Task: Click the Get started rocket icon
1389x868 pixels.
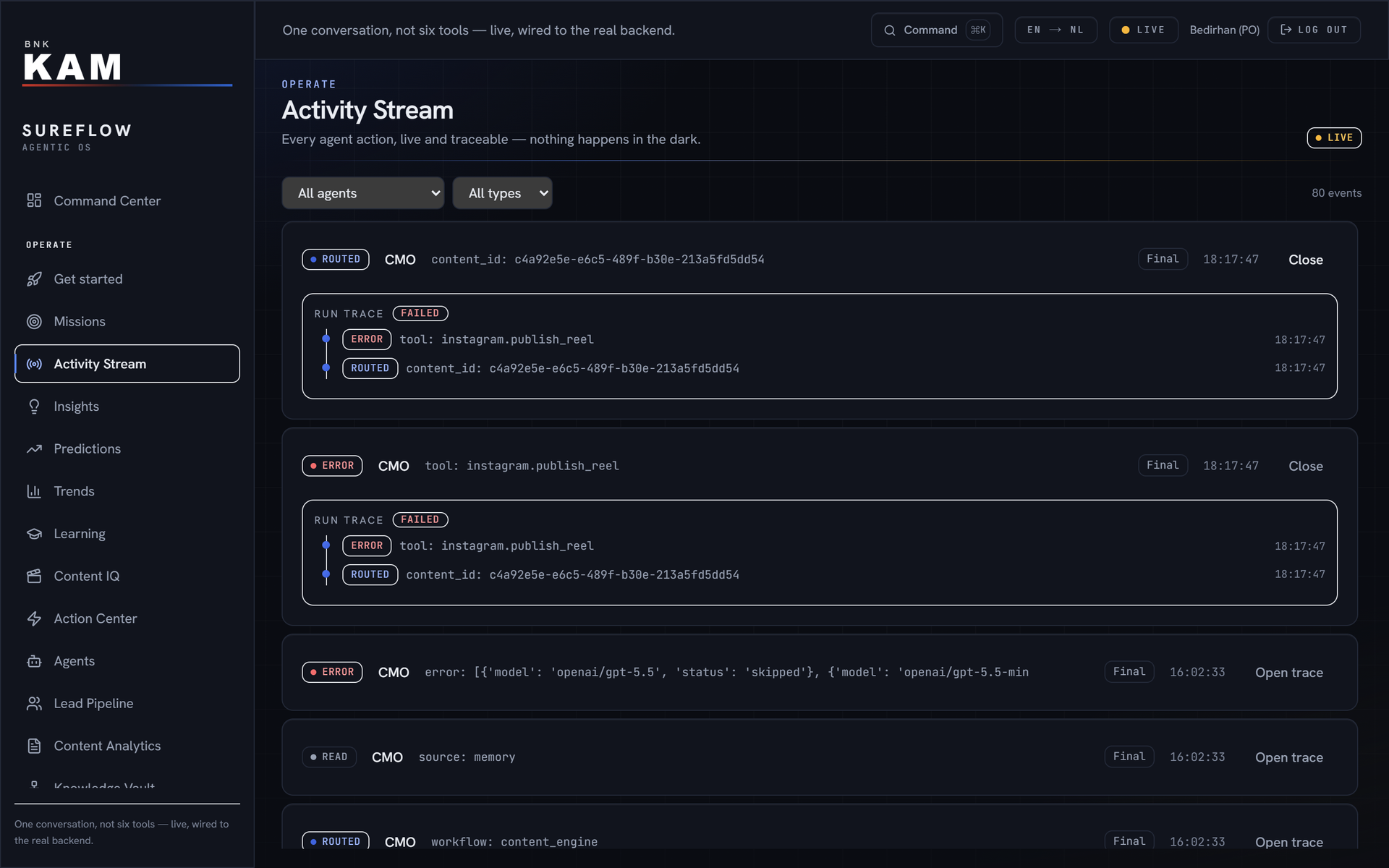Action: 34,279
